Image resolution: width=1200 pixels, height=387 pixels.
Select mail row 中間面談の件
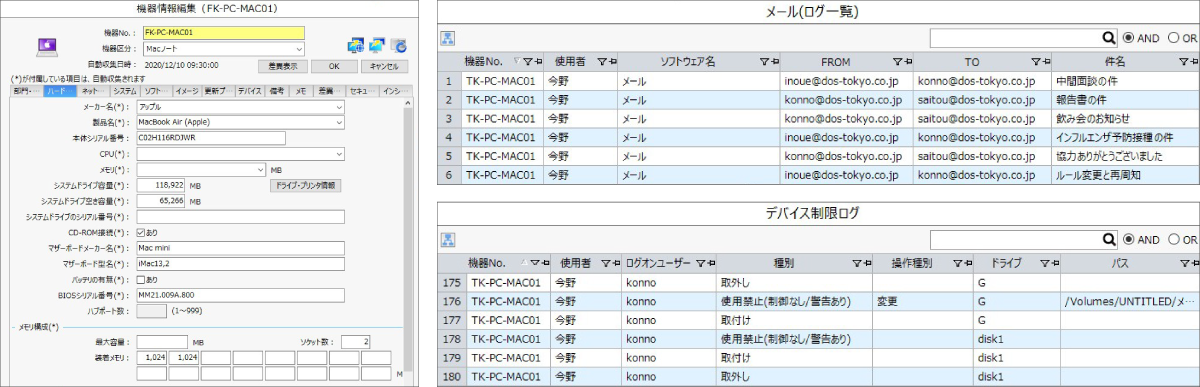(x=819, y=81)
